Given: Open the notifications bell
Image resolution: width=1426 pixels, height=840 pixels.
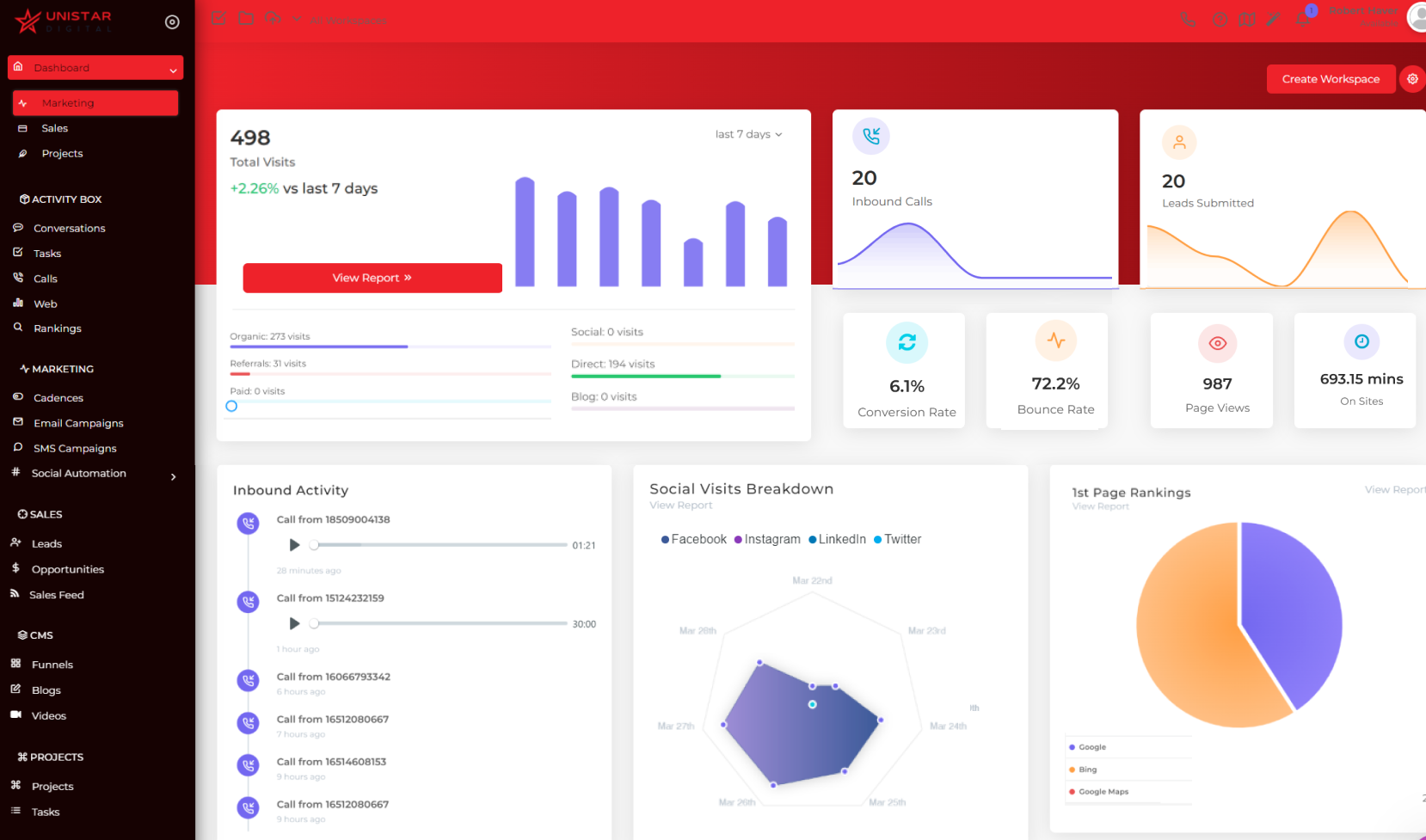Looking at the screenshot, I should (1303, 19).
